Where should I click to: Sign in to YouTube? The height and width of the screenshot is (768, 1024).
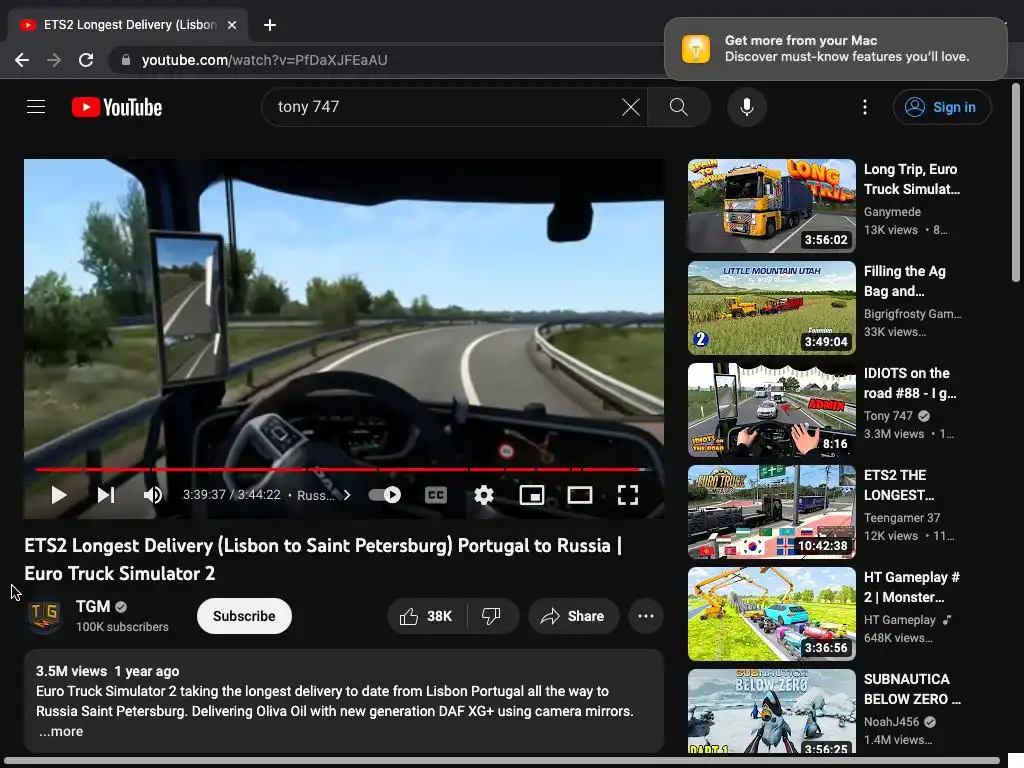[x=942, y=107]
